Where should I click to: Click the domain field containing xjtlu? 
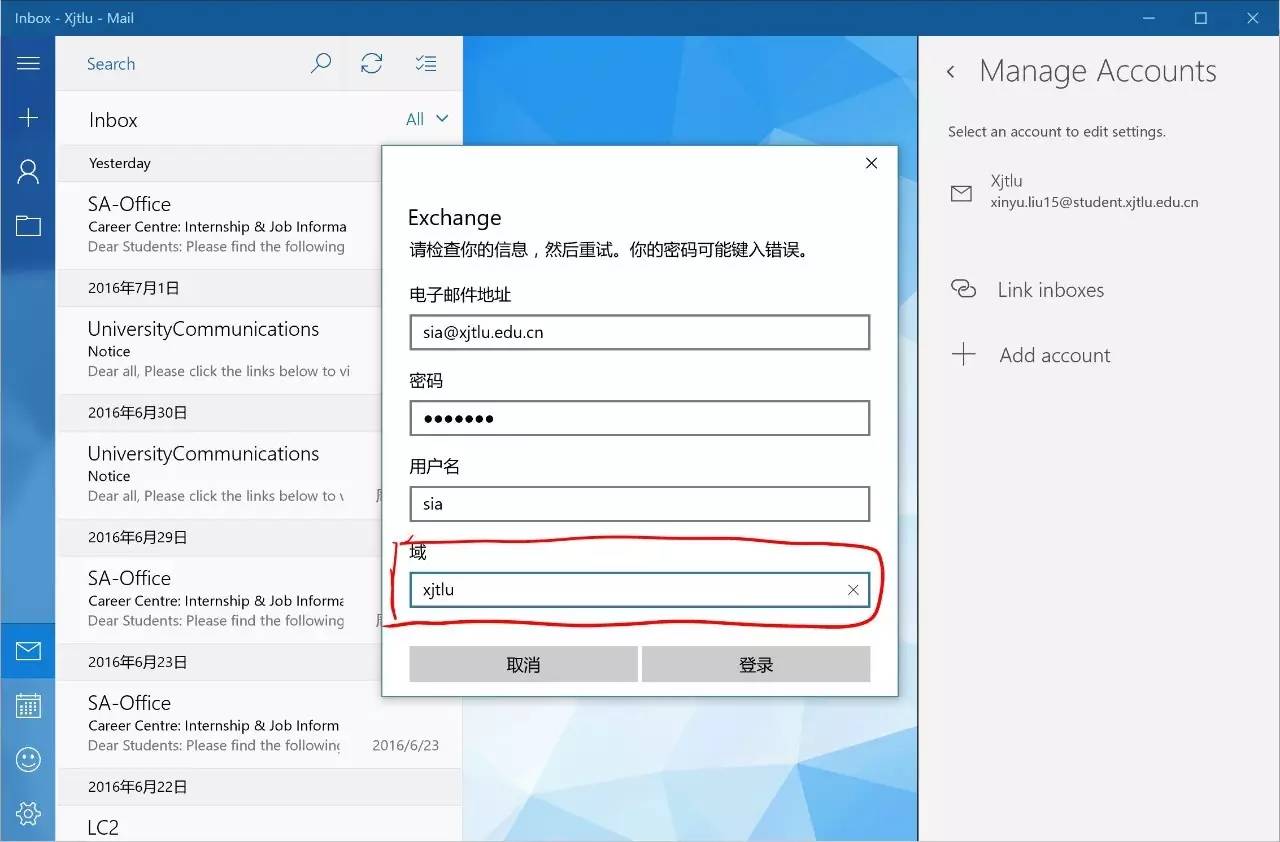[x=640, y=590]
